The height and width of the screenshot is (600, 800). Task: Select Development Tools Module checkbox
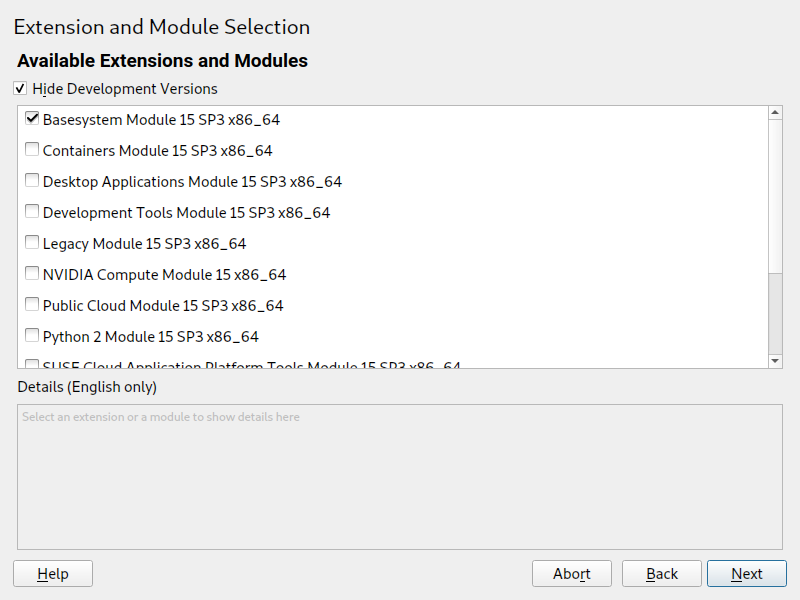coord(32,212)
